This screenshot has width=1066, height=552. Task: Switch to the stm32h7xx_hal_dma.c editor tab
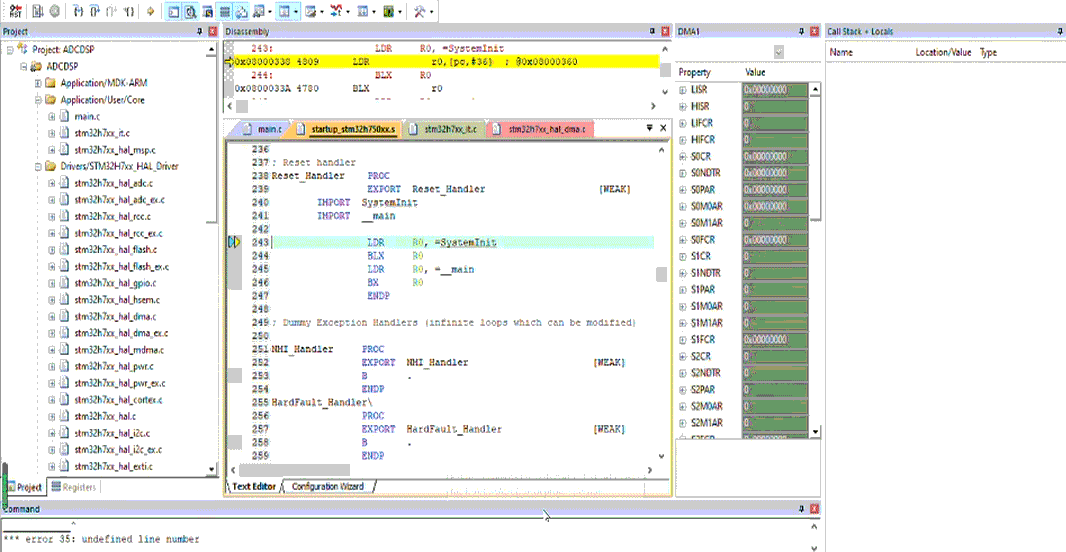pos(541,128)
